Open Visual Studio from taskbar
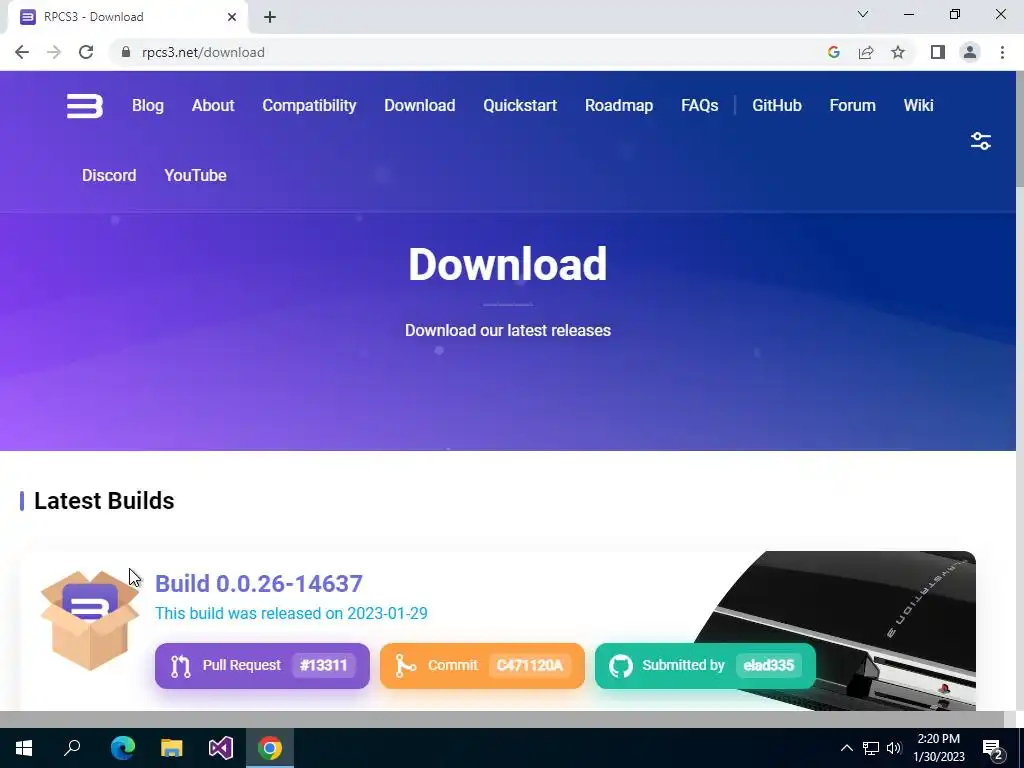This screenshot has width=1024, height=768. pos(221,748)
